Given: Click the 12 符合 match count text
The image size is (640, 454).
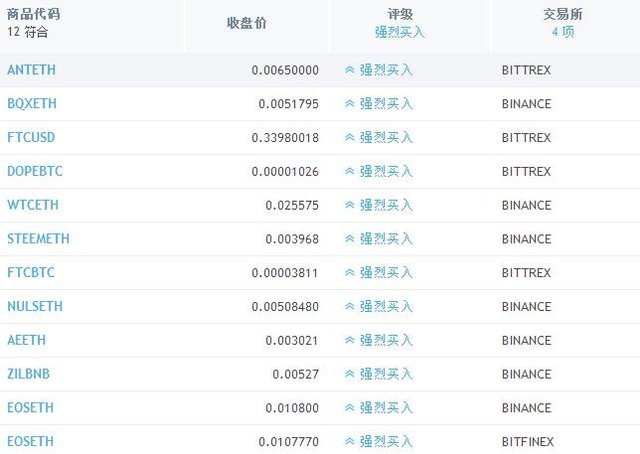Looking at the screenshot, I should (x=28, y=32).
